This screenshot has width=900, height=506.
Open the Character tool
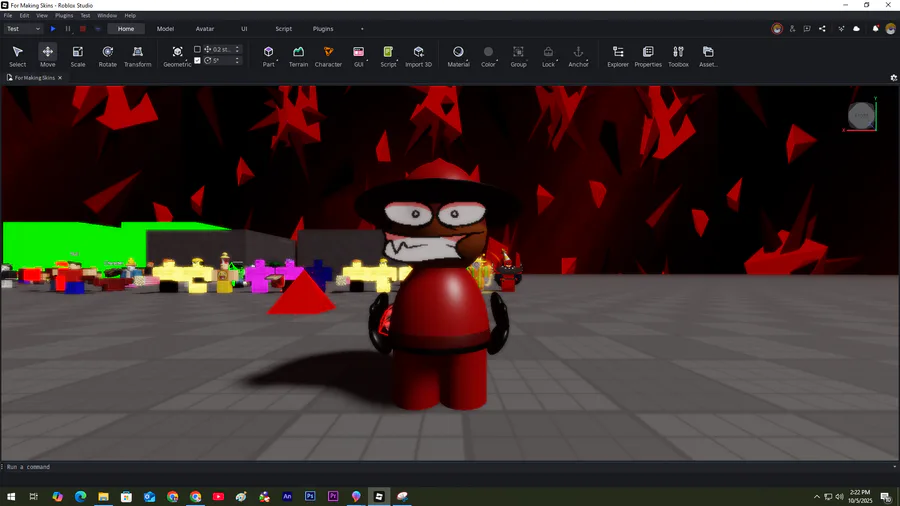[328, 56]
